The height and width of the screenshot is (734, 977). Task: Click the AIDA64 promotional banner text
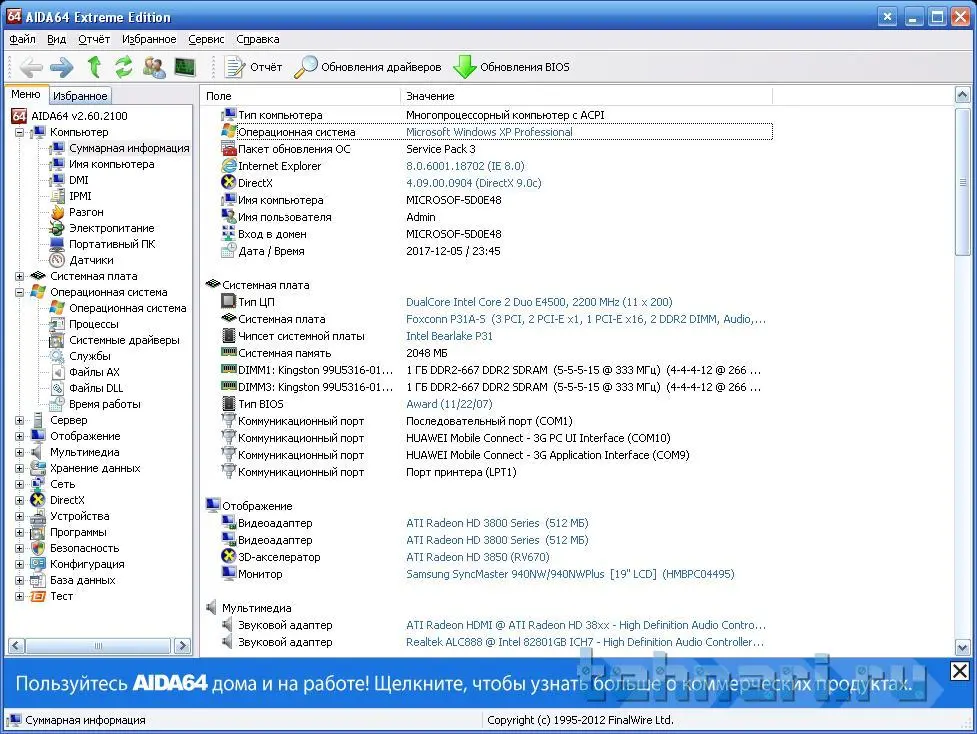pos(464,684)
